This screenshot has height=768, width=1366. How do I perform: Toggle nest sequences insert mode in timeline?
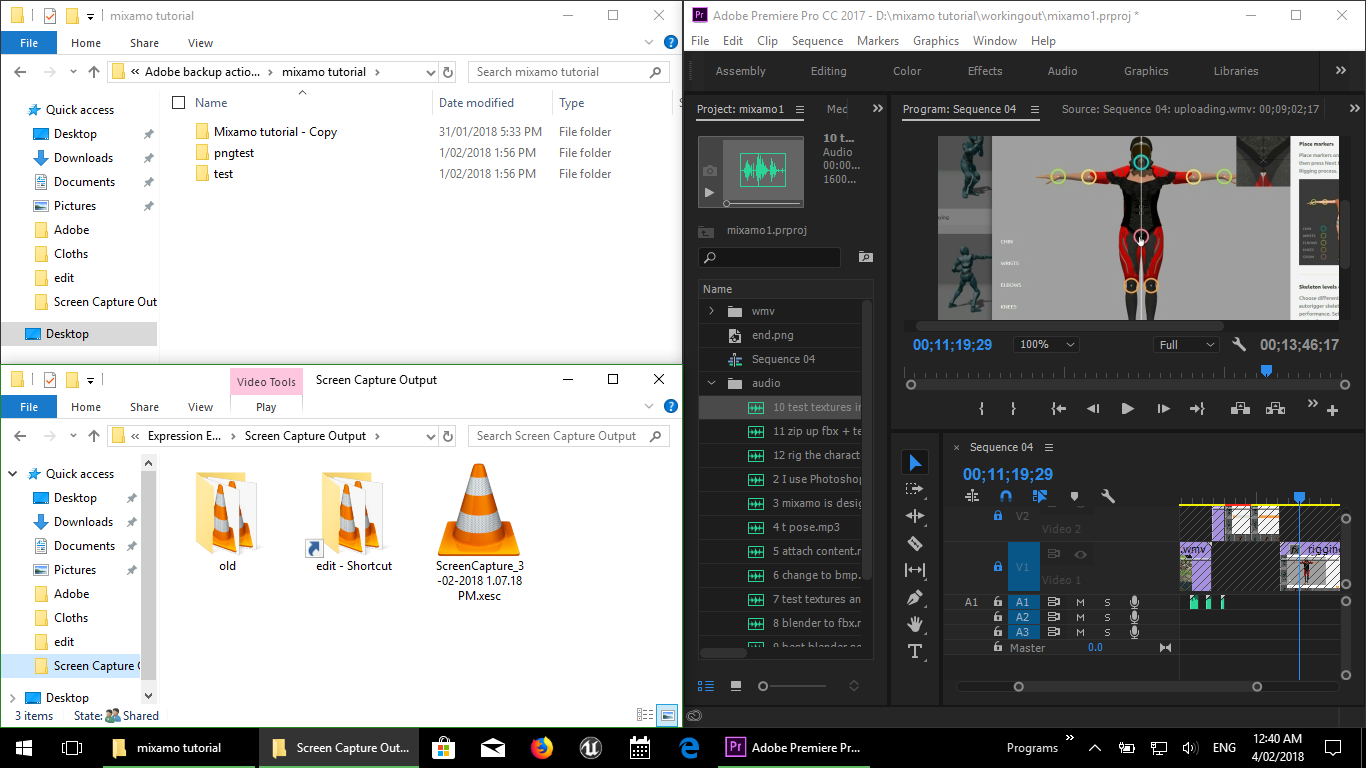coord(972,496)
